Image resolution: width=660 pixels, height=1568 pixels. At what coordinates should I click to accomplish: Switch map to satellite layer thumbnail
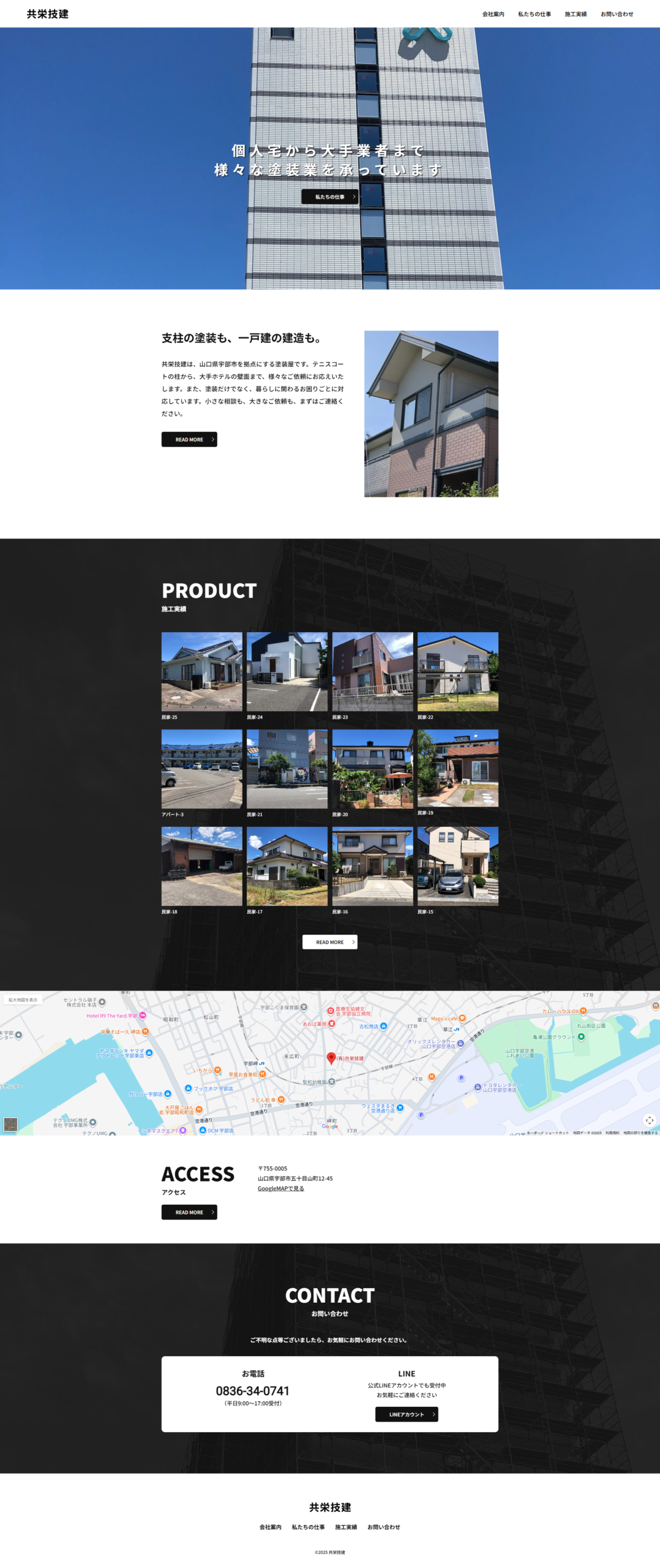pyautogui.click(x=10, y=1123)
